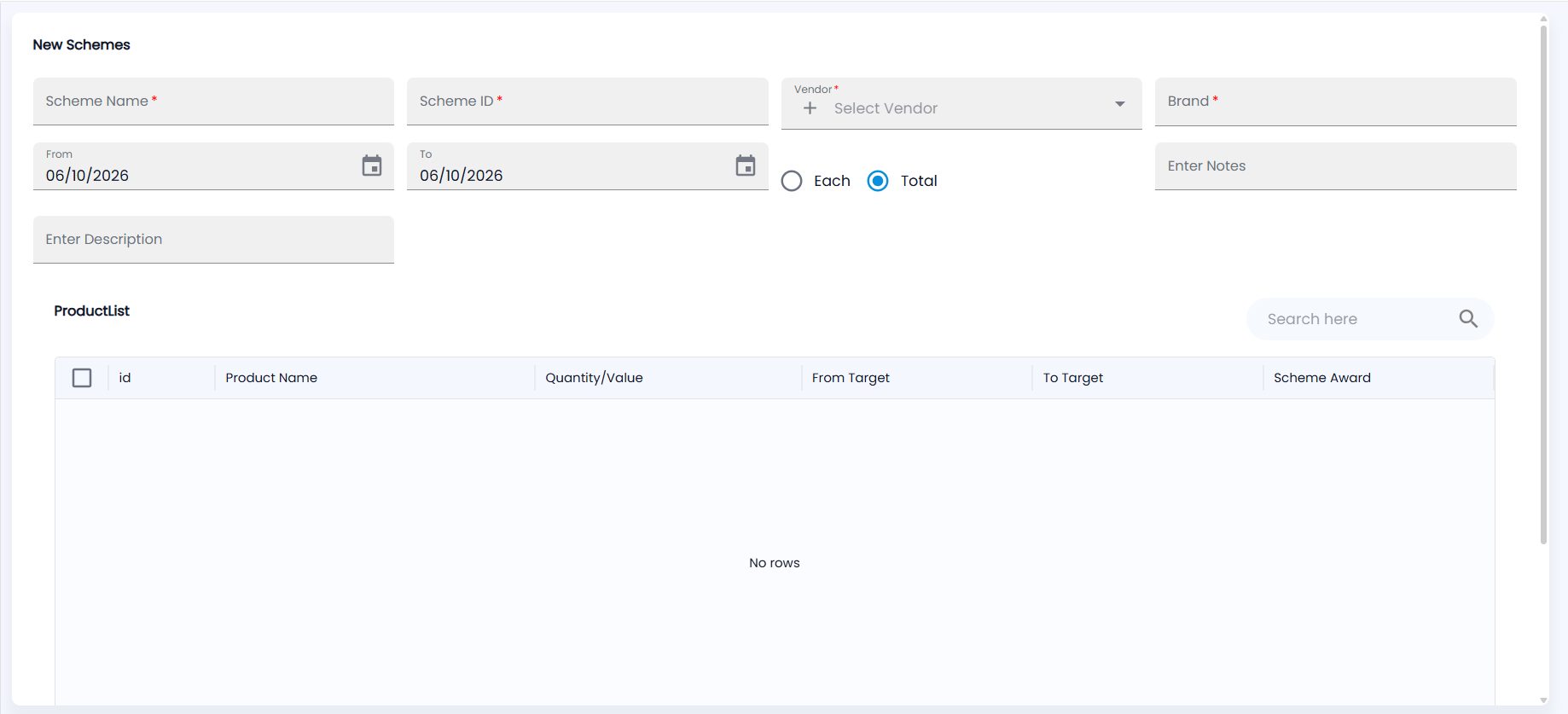
Task: Click the No rows message
Action: click(775, 563)
